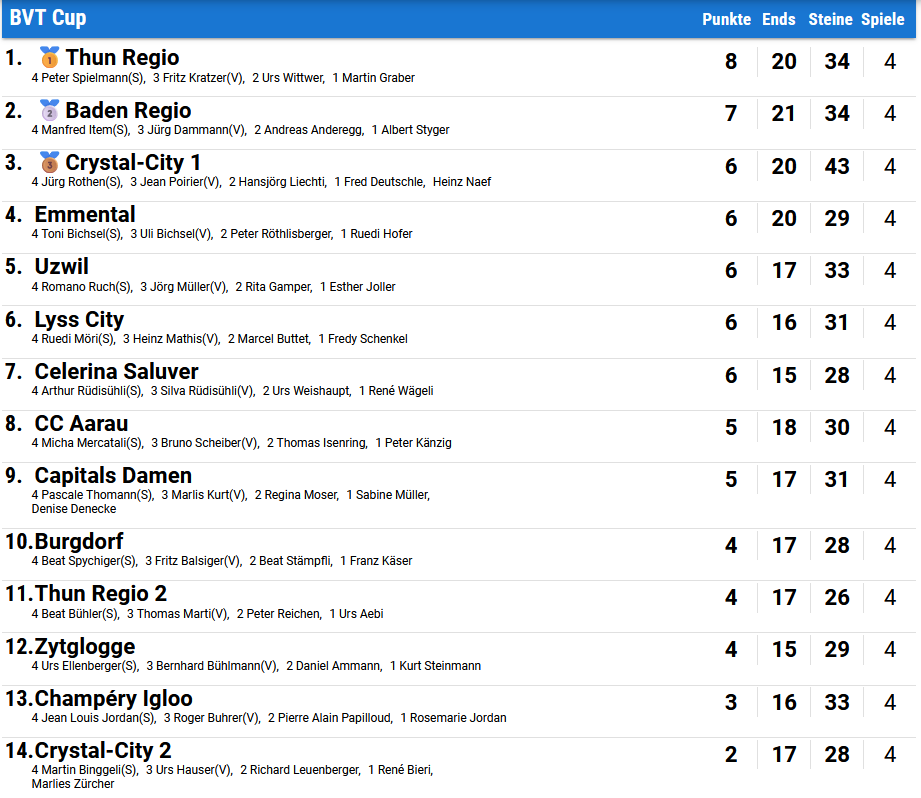The height and width of the screenshot is (798, 921).
Task: Select the Ends column header
Action: 779,19
